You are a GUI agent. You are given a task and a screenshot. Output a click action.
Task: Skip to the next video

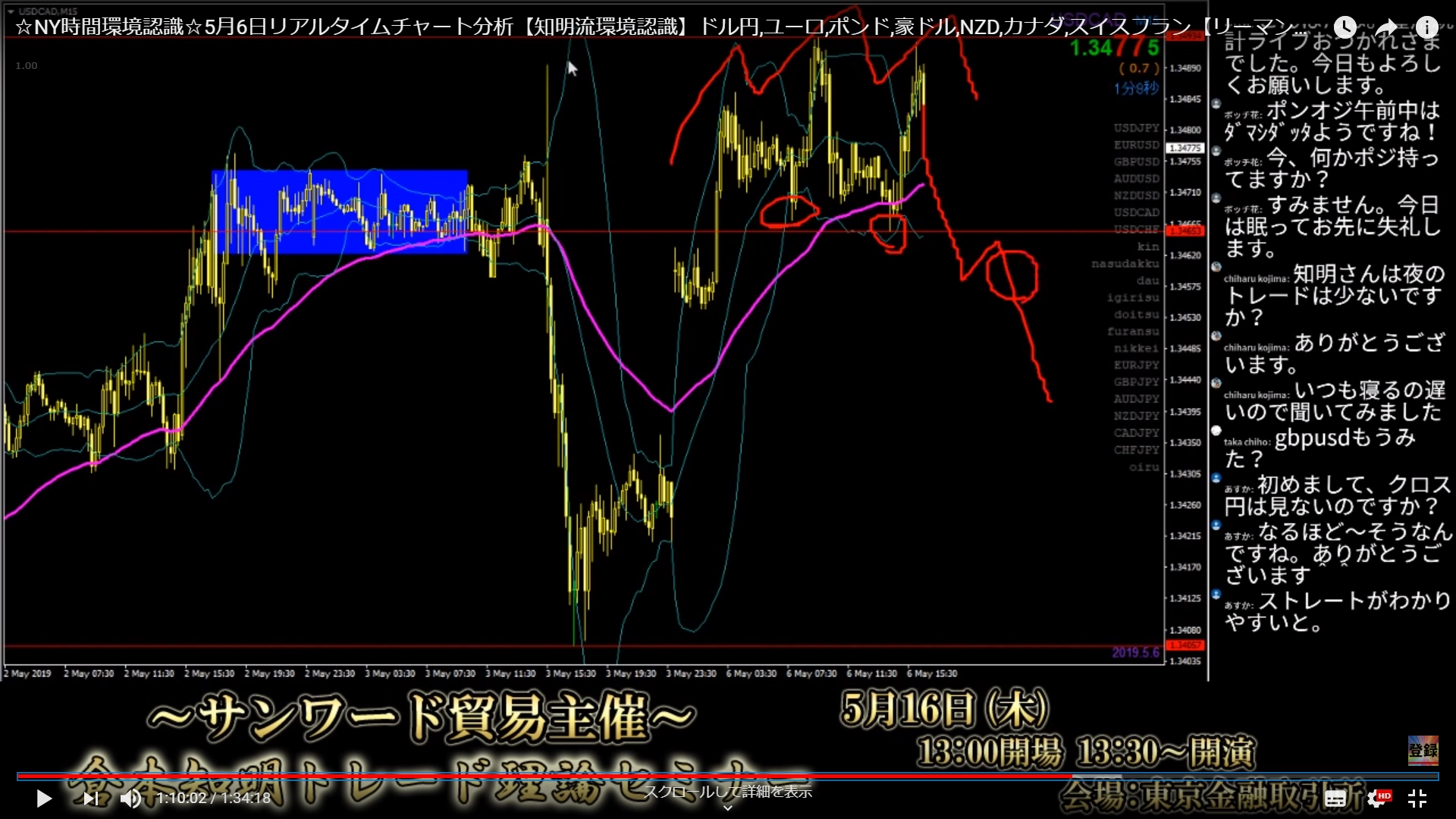tap(90, 799)
